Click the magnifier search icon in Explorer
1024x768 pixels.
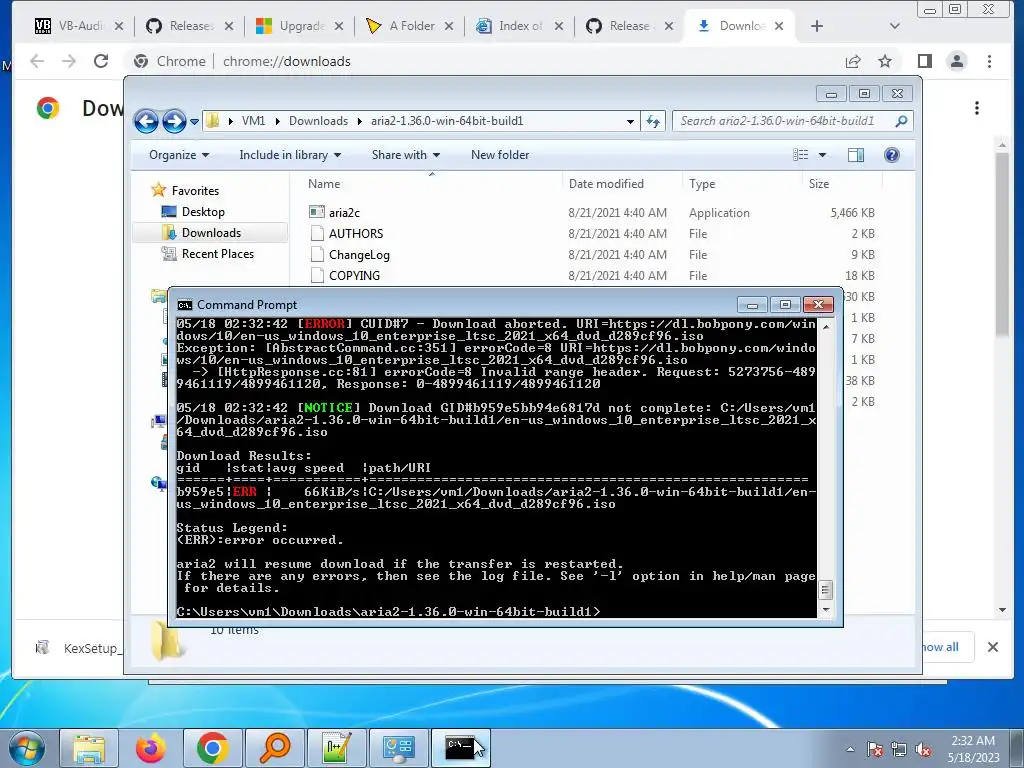pos(901,121)
